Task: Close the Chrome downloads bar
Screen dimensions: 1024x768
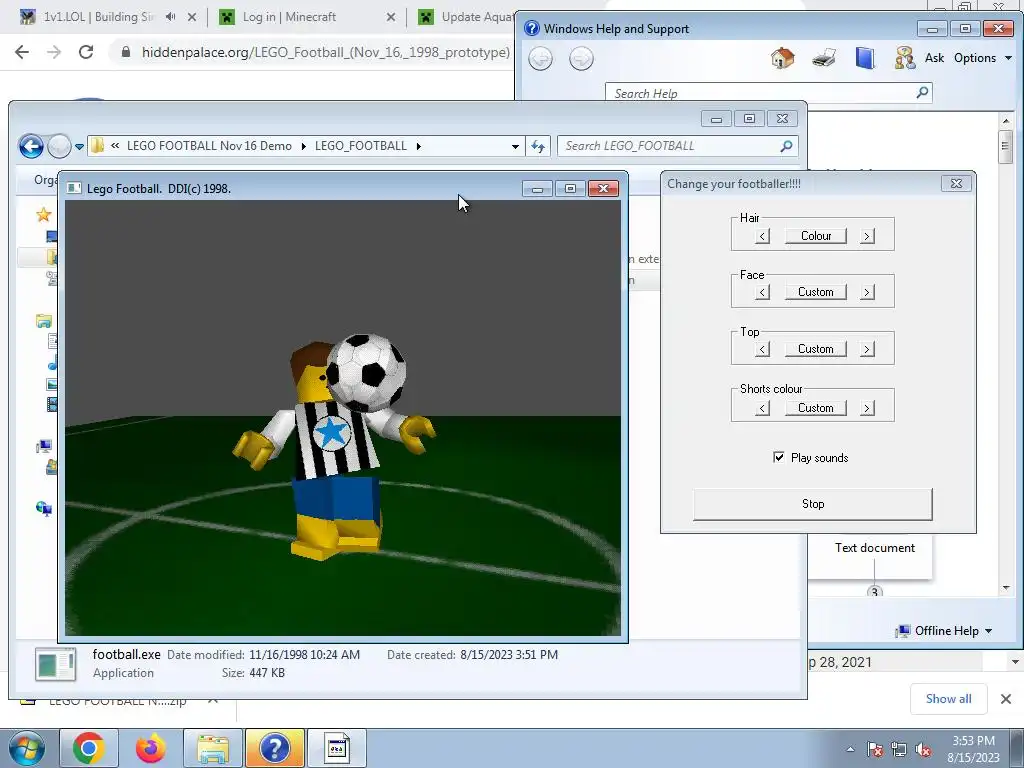Action: tap(1006, 699)
